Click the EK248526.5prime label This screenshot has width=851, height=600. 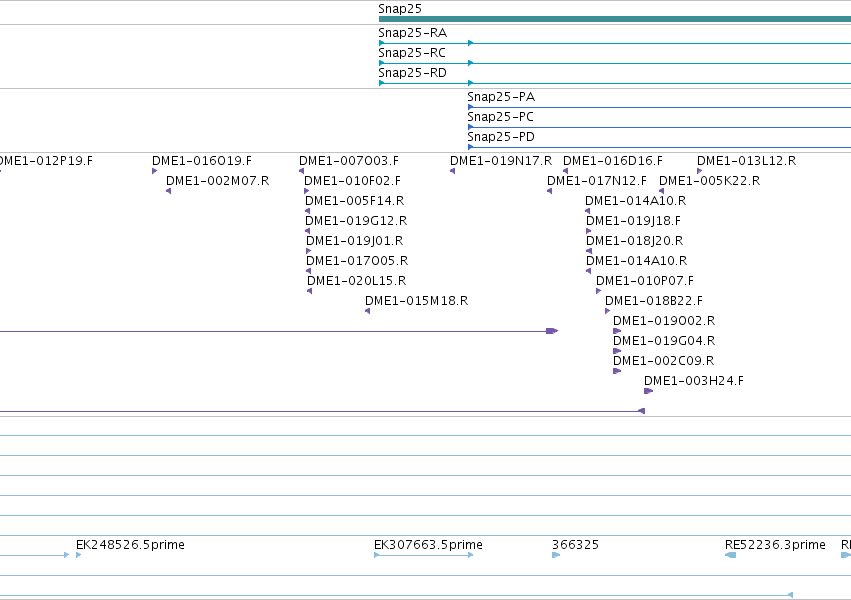[130, 545]
